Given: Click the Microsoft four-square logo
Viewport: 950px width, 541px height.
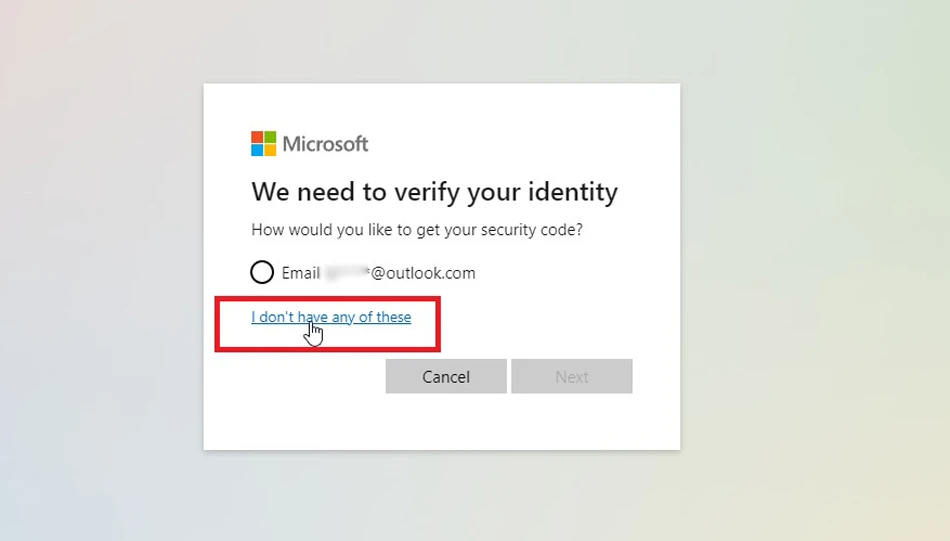Looking at the screenshot, I should [264, 144].
